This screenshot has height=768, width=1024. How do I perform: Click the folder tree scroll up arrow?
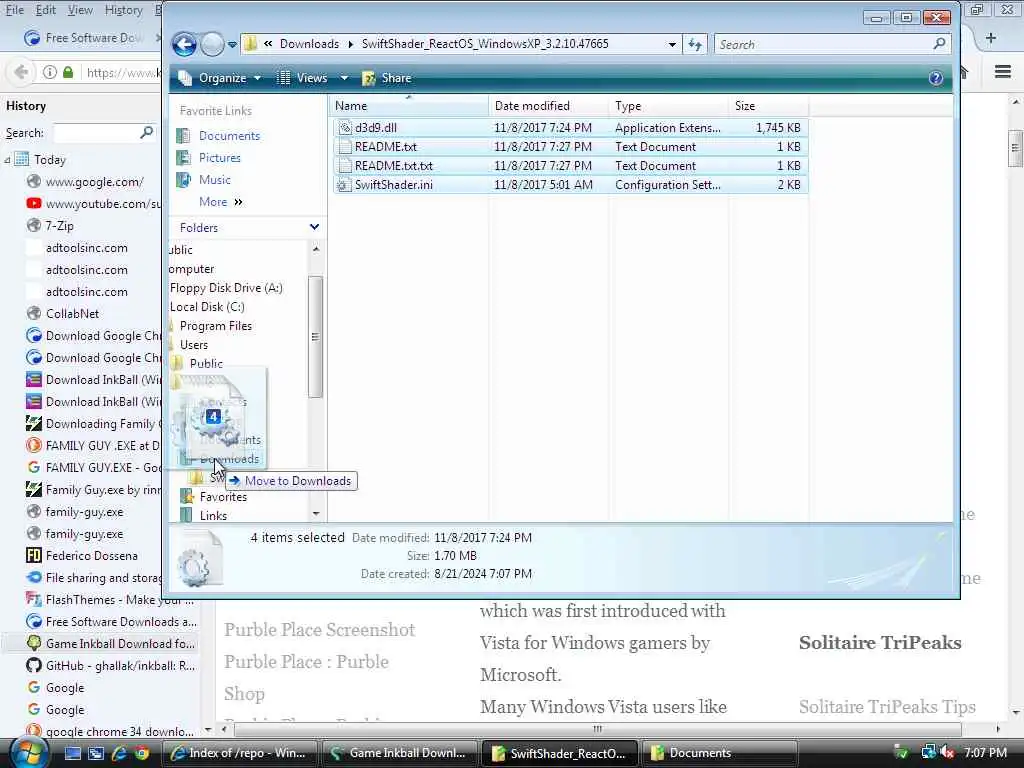316,249
